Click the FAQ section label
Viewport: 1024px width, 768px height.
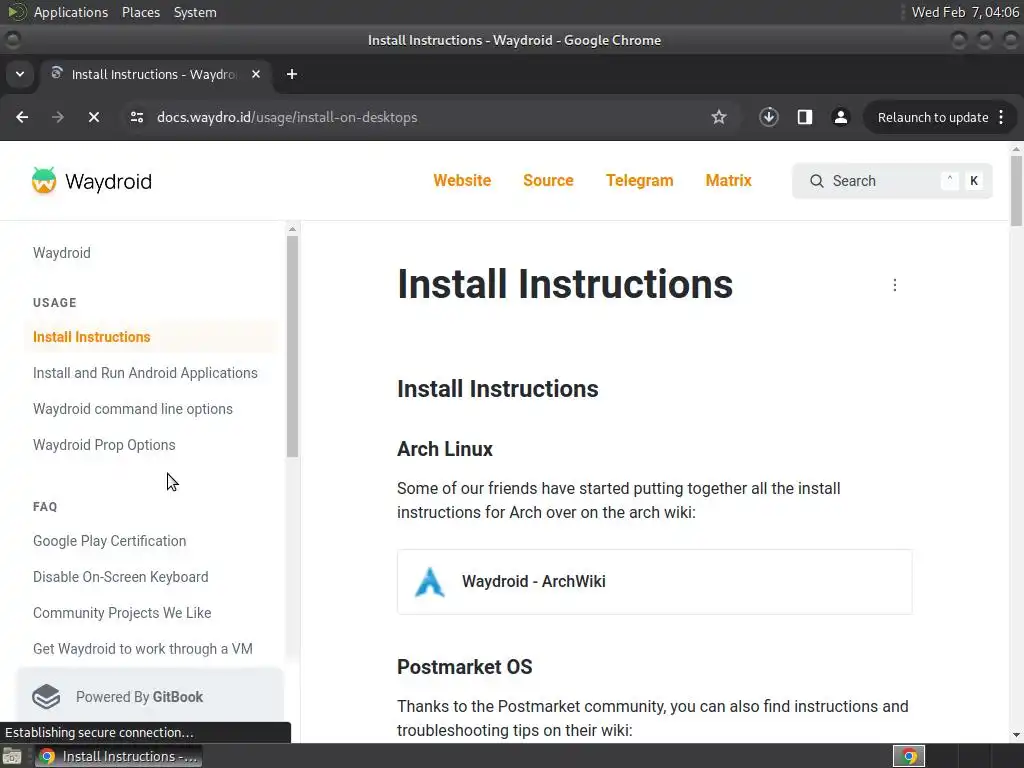(x=45, y=507)
